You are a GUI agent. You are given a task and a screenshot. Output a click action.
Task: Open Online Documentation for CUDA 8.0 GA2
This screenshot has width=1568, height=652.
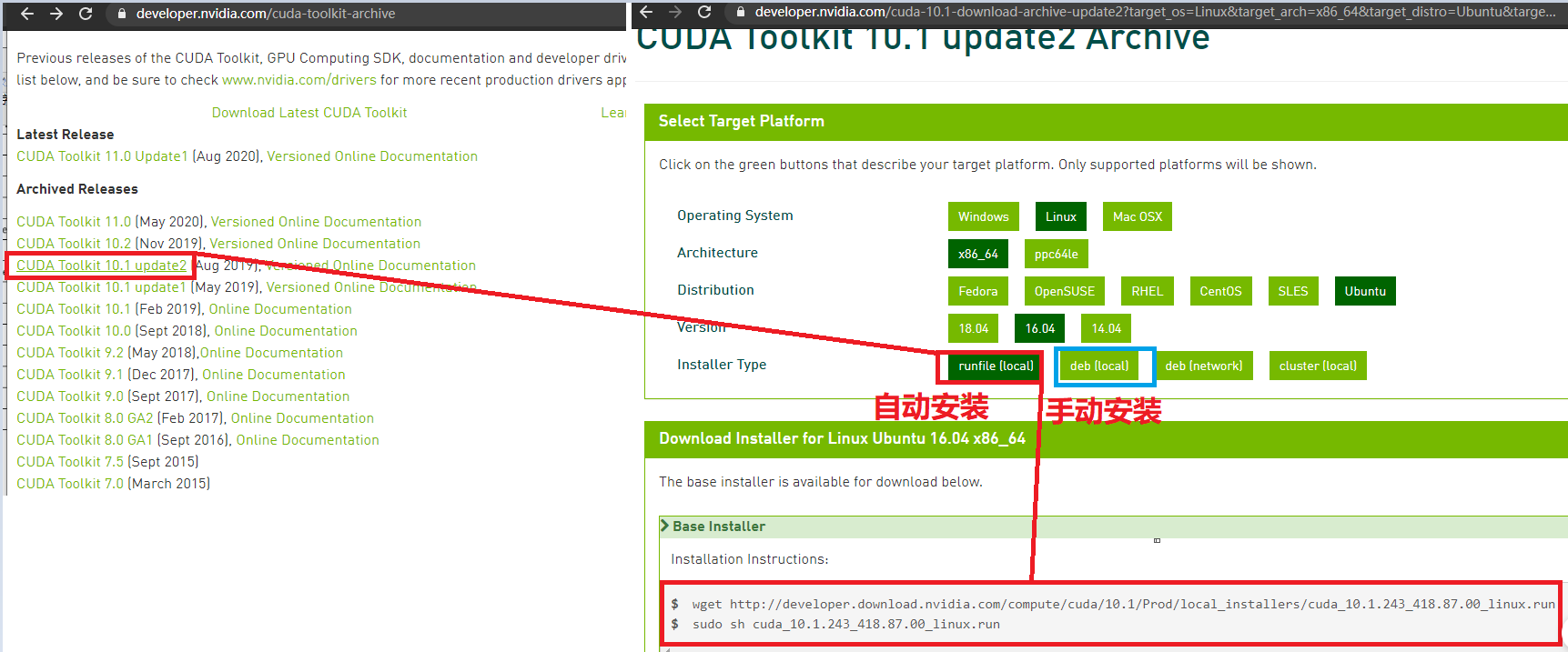(302, 418)
